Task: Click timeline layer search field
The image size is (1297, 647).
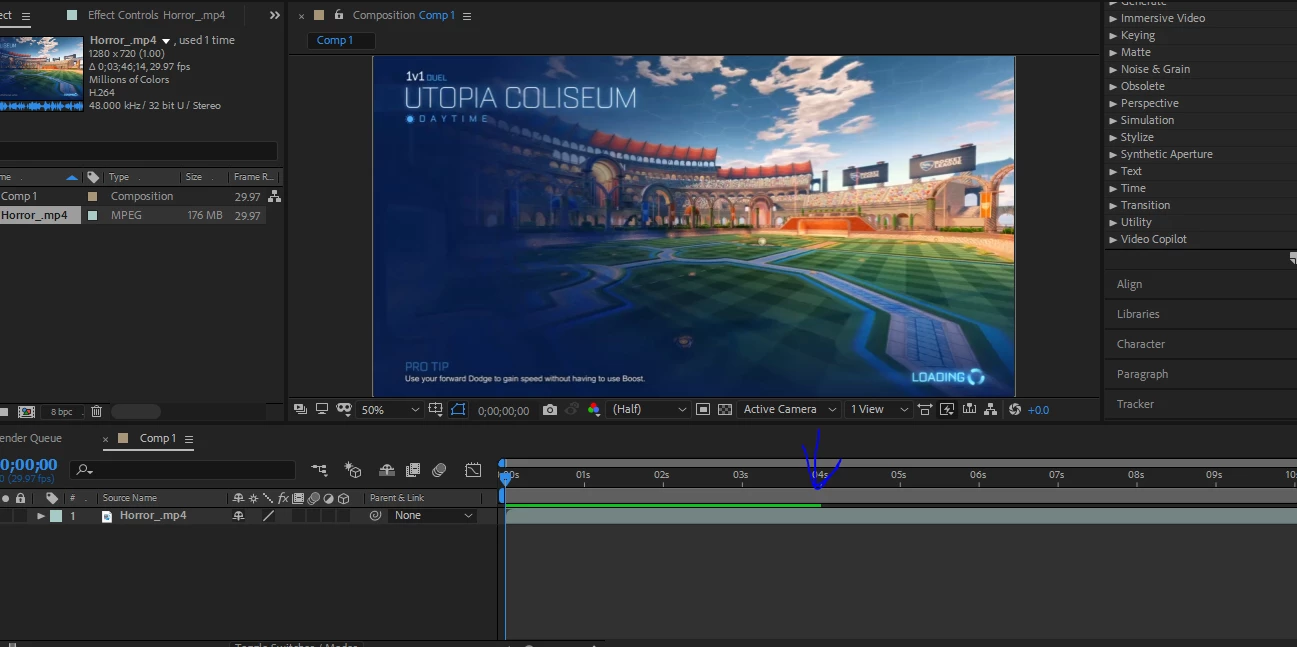Action: tap(183, 469)
